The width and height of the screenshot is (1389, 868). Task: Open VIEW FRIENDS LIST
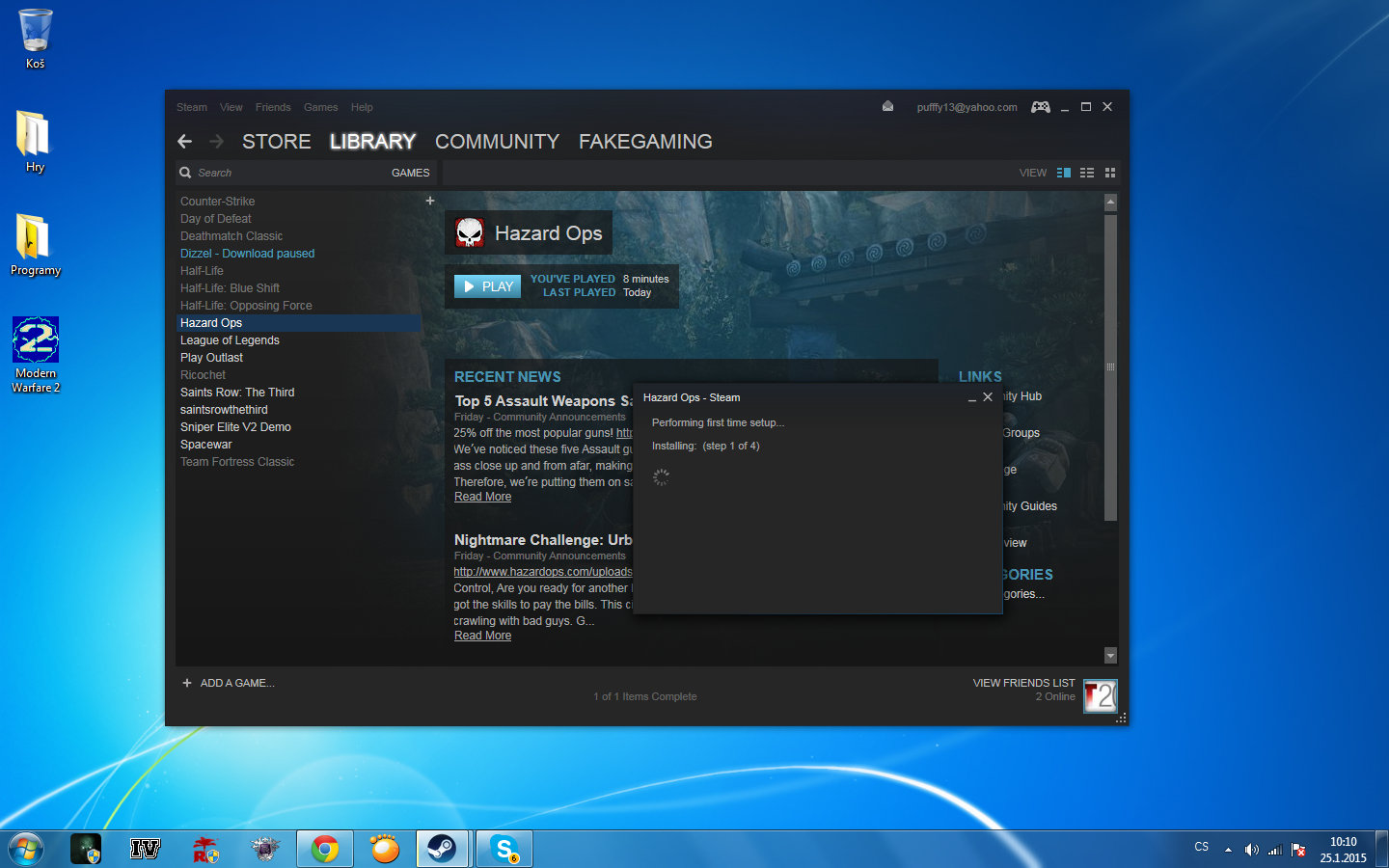(1023, 683)
